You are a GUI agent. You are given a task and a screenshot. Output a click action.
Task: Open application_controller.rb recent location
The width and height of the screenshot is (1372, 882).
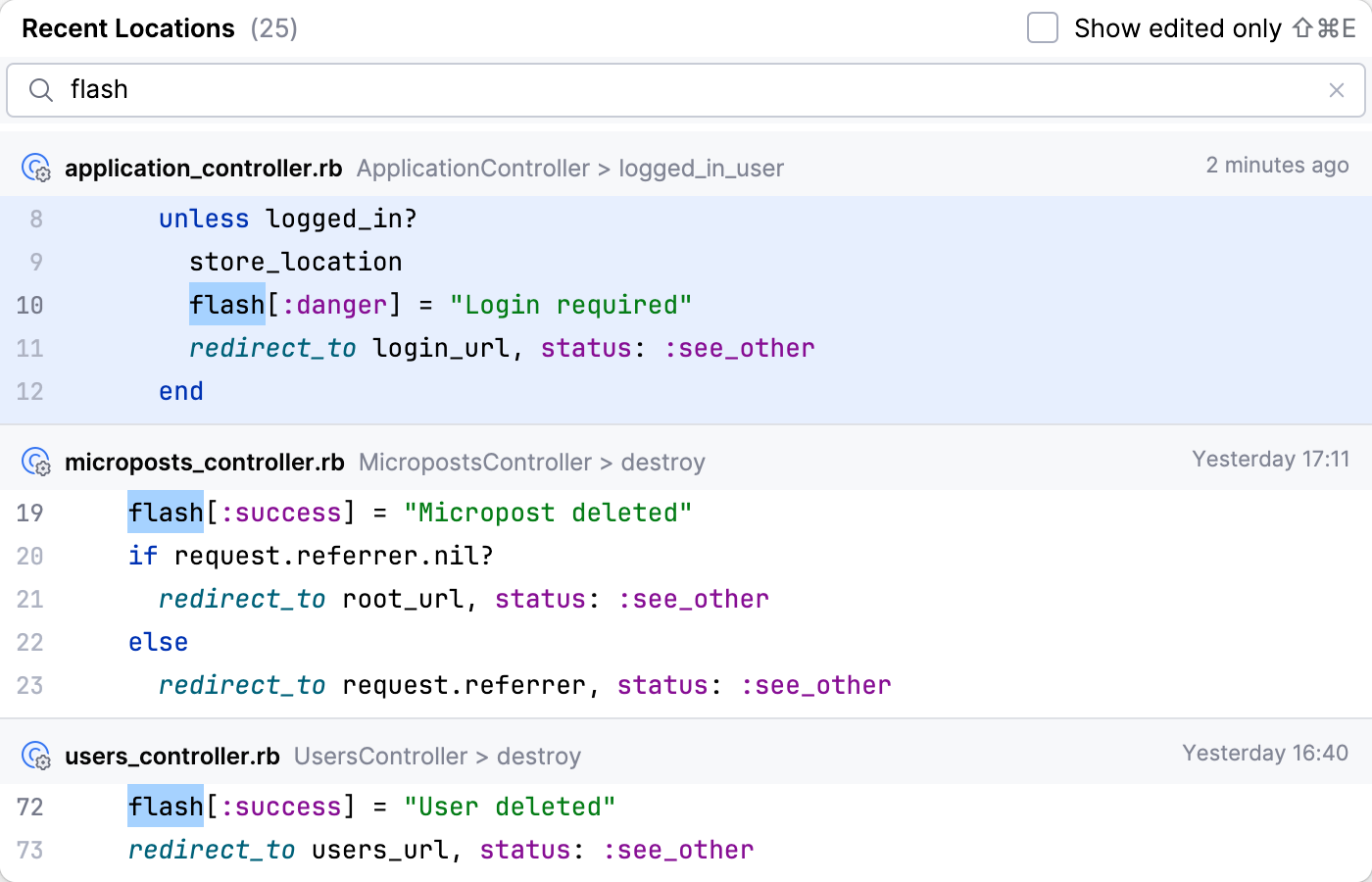[204, 169]
